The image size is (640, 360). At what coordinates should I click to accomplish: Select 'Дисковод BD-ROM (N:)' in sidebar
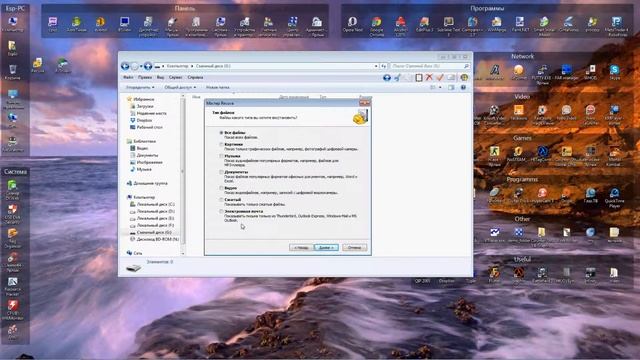pos(154,239)
